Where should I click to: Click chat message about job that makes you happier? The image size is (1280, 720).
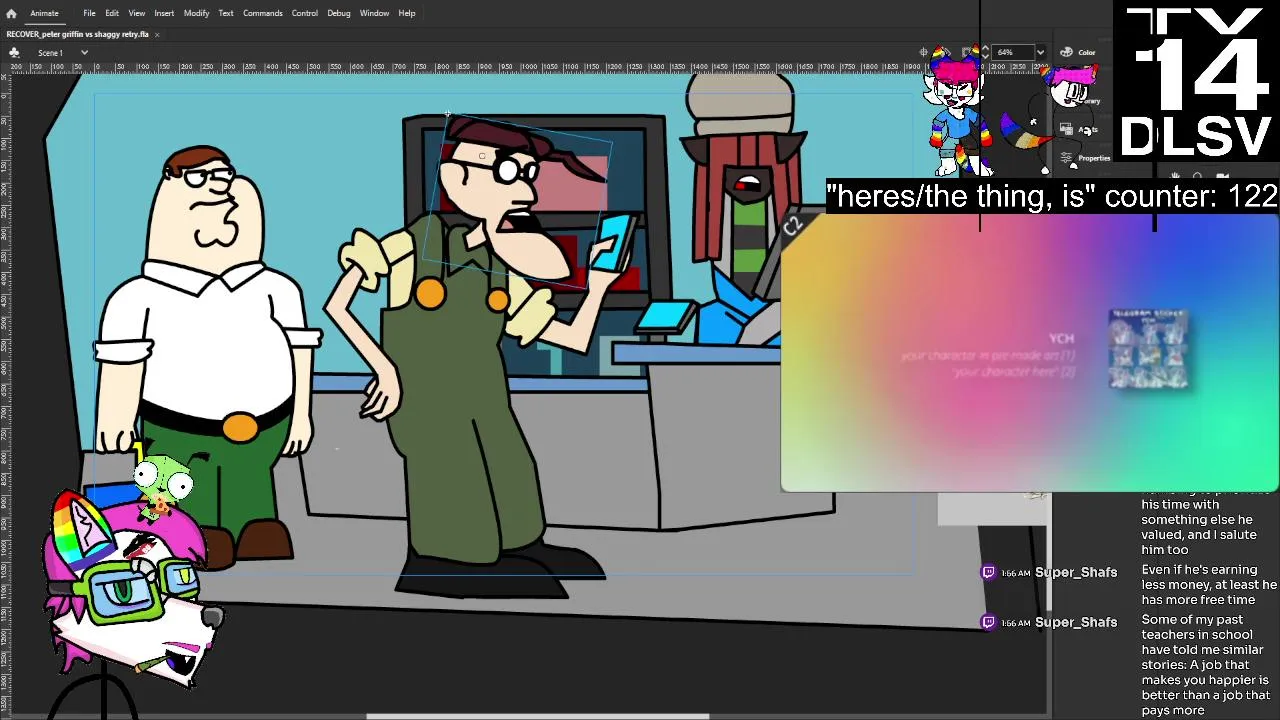point(1206,665)
